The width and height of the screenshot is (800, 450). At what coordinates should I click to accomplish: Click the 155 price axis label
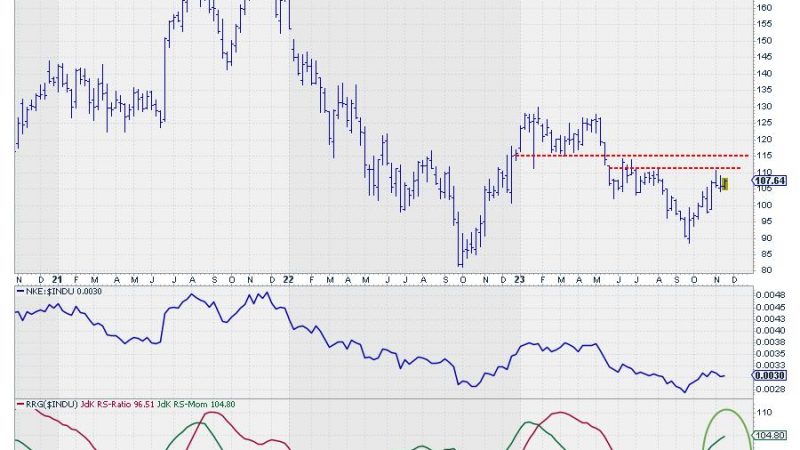764,24
